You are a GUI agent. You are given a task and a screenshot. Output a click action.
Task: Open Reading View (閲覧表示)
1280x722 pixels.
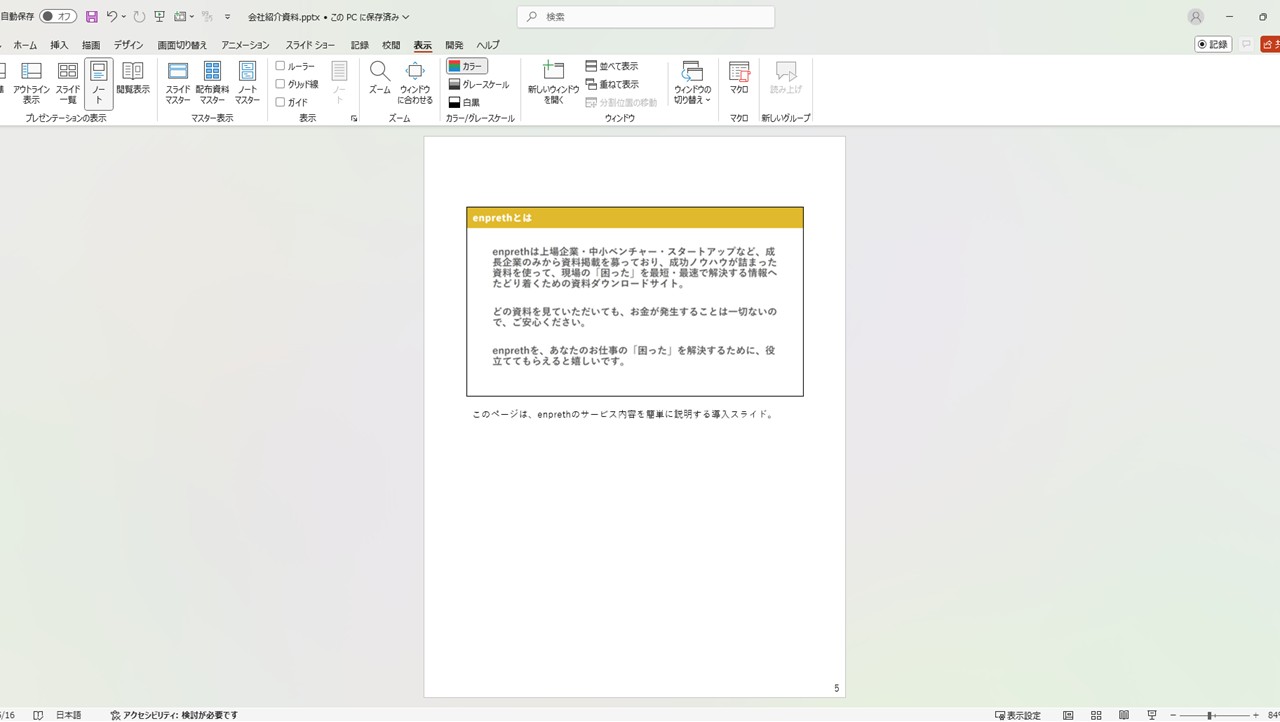(x=133, y=78)
